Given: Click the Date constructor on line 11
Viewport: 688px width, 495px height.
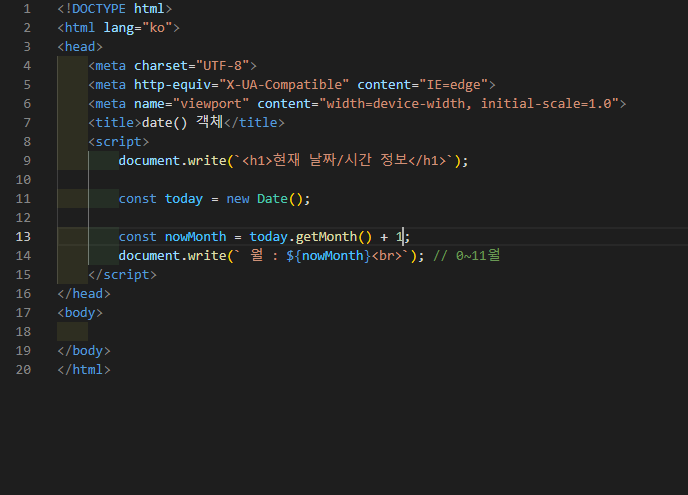Looking at the screenshot, I should 272,199.
